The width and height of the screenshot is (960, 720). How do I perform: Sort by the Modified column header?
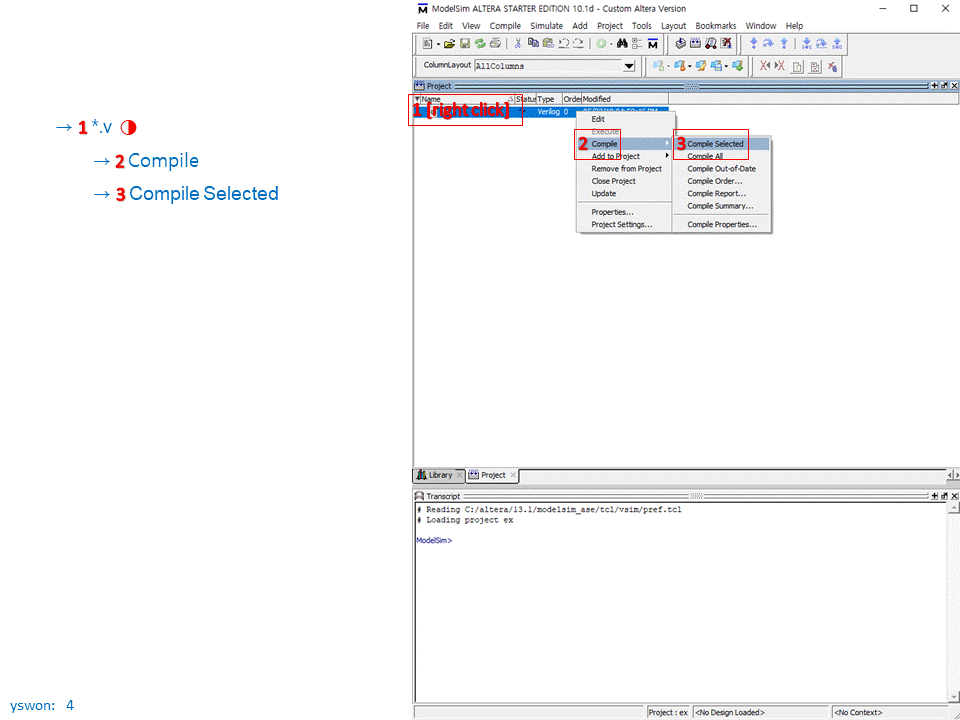624,99
